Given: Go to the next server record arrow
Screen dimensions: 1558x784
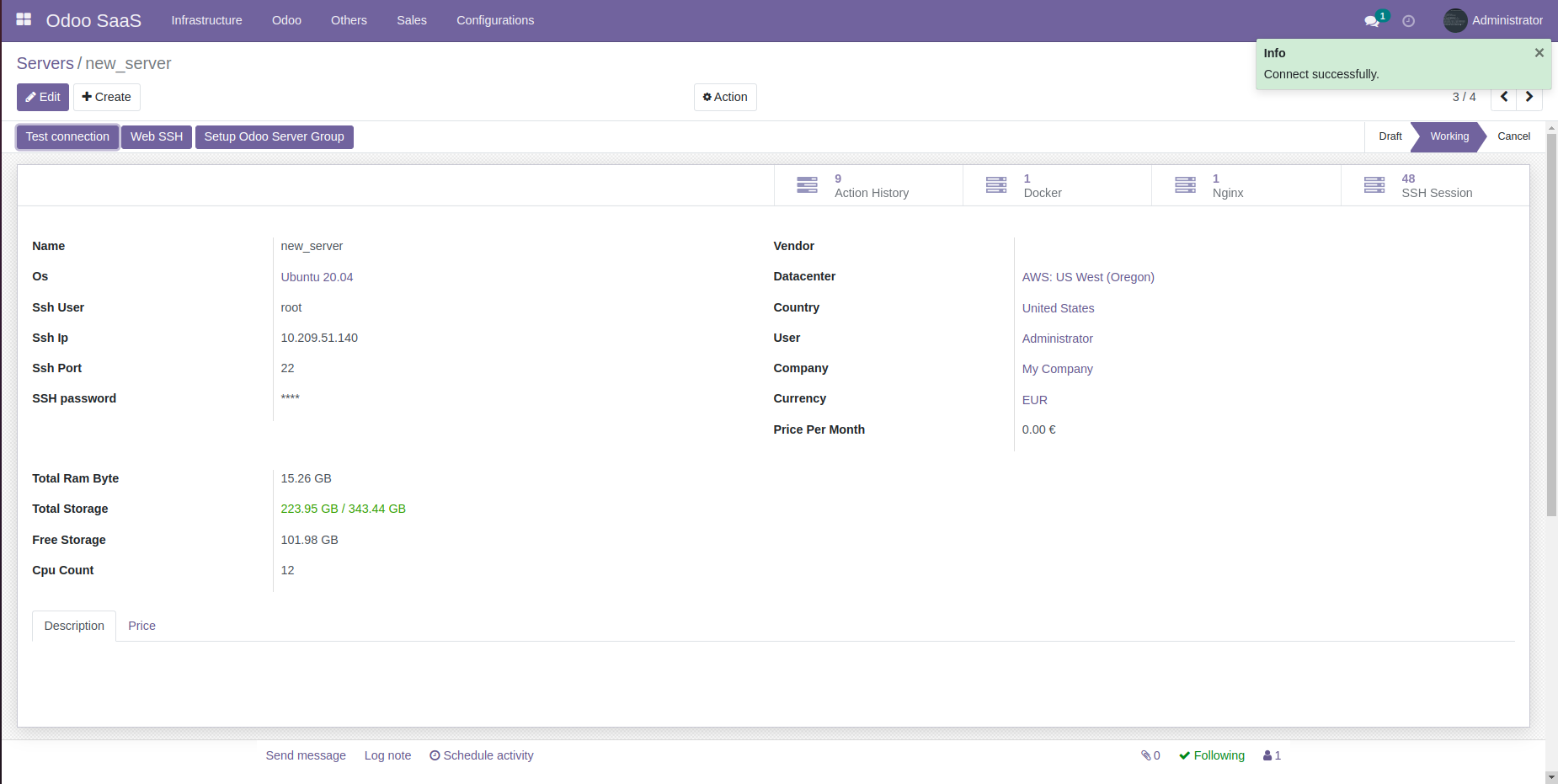Looking at the screenshot, I should coord(1529,97).
